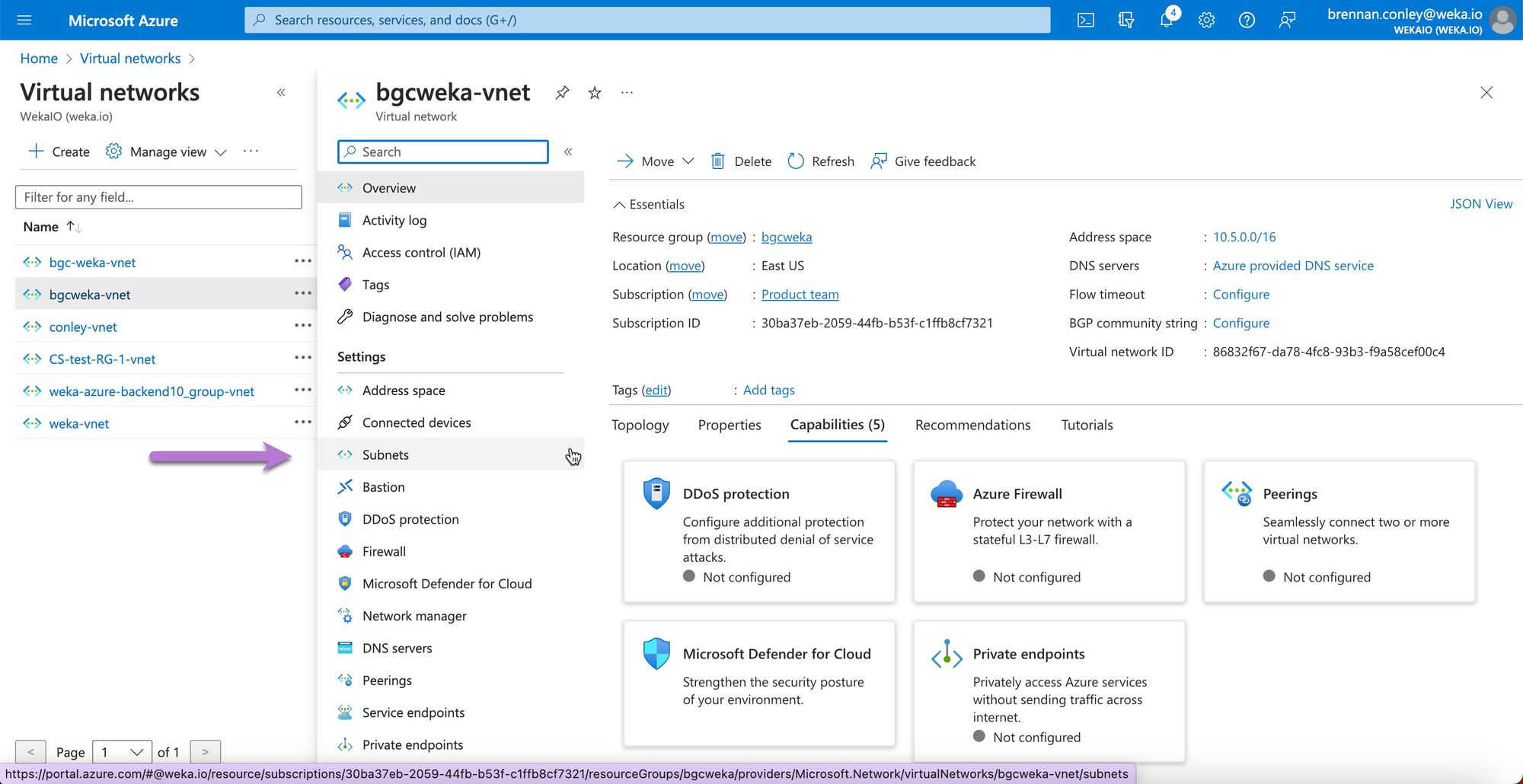Collapse the Virtual networks list pane
The height and width of the screenshot is (784, 1523).
point(281,92)
